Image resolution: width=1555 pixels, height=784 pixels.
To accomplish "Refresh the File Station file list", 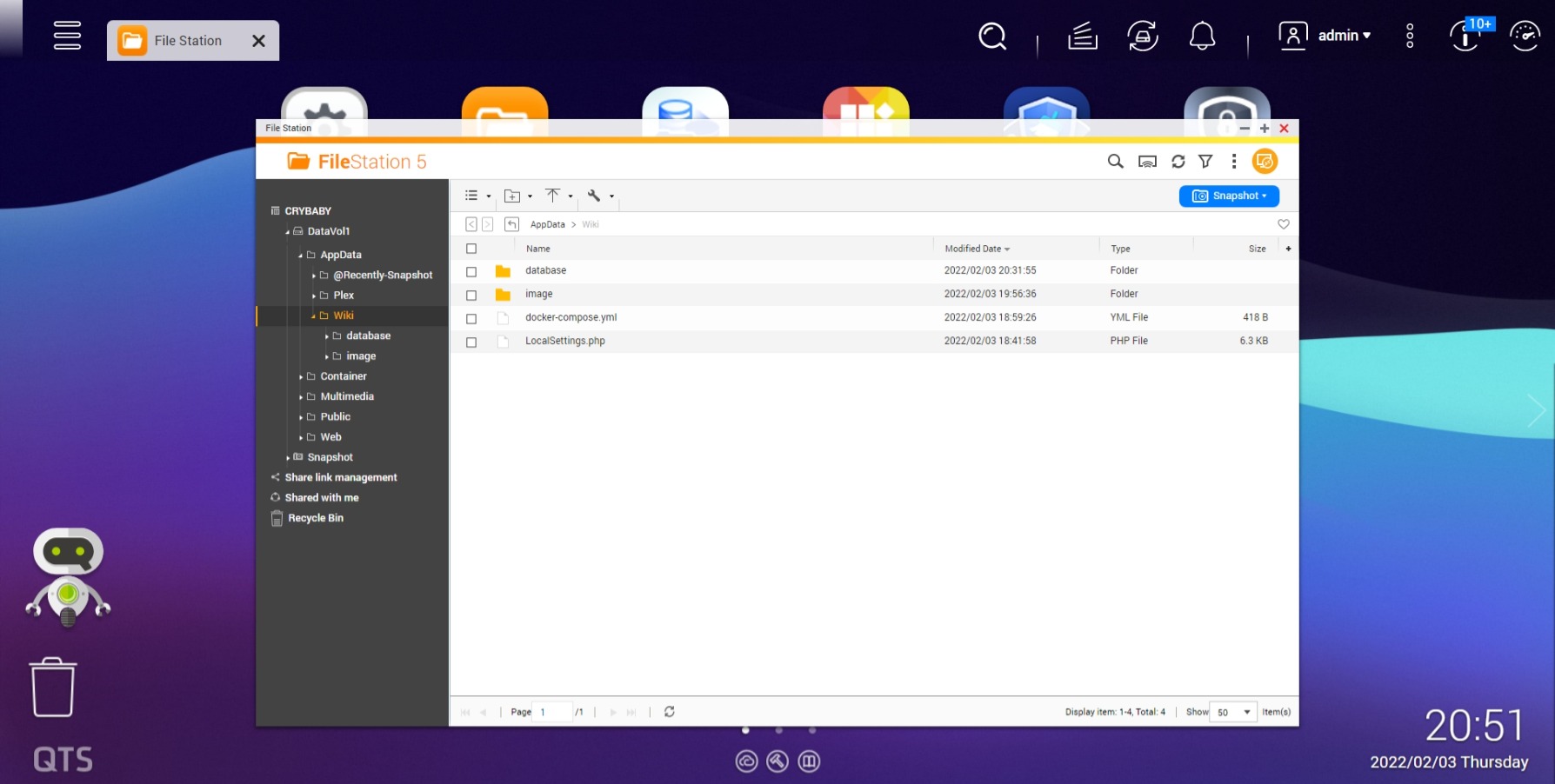I will (x=1178, y=162).
